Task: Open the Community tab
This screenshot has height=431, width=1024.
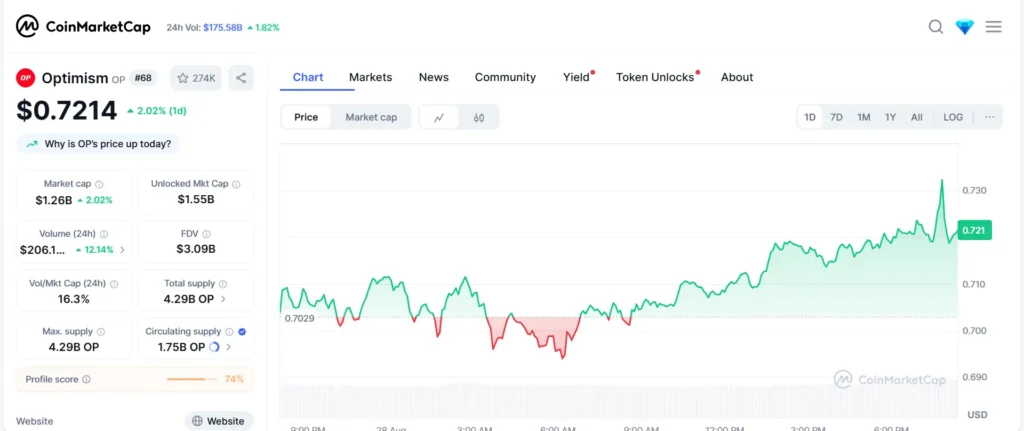Action: click(505, 77)
